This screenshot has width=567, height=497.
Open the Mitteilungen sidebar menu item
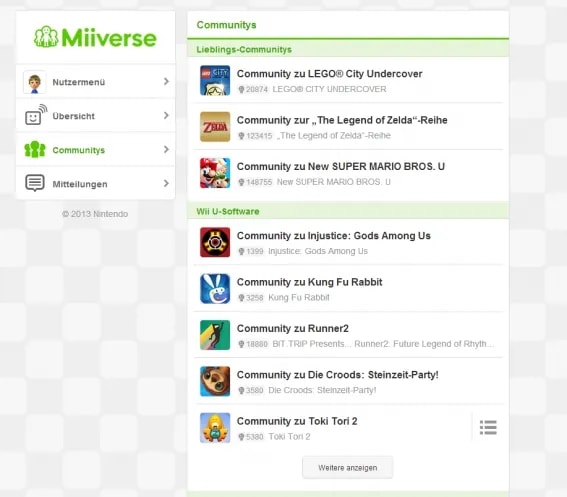point(95,183)
